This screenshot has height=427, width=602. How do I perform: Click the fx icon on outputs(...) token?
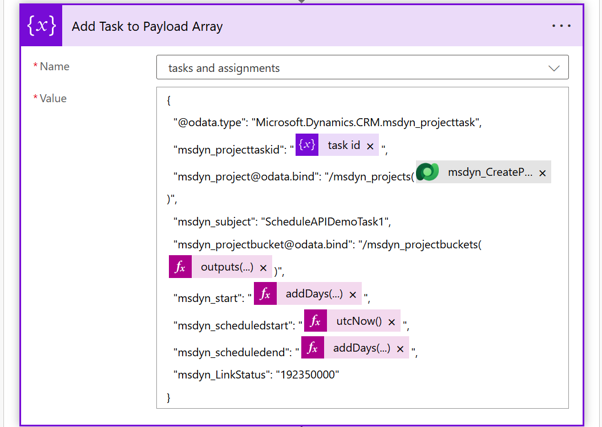coord(180,267)
